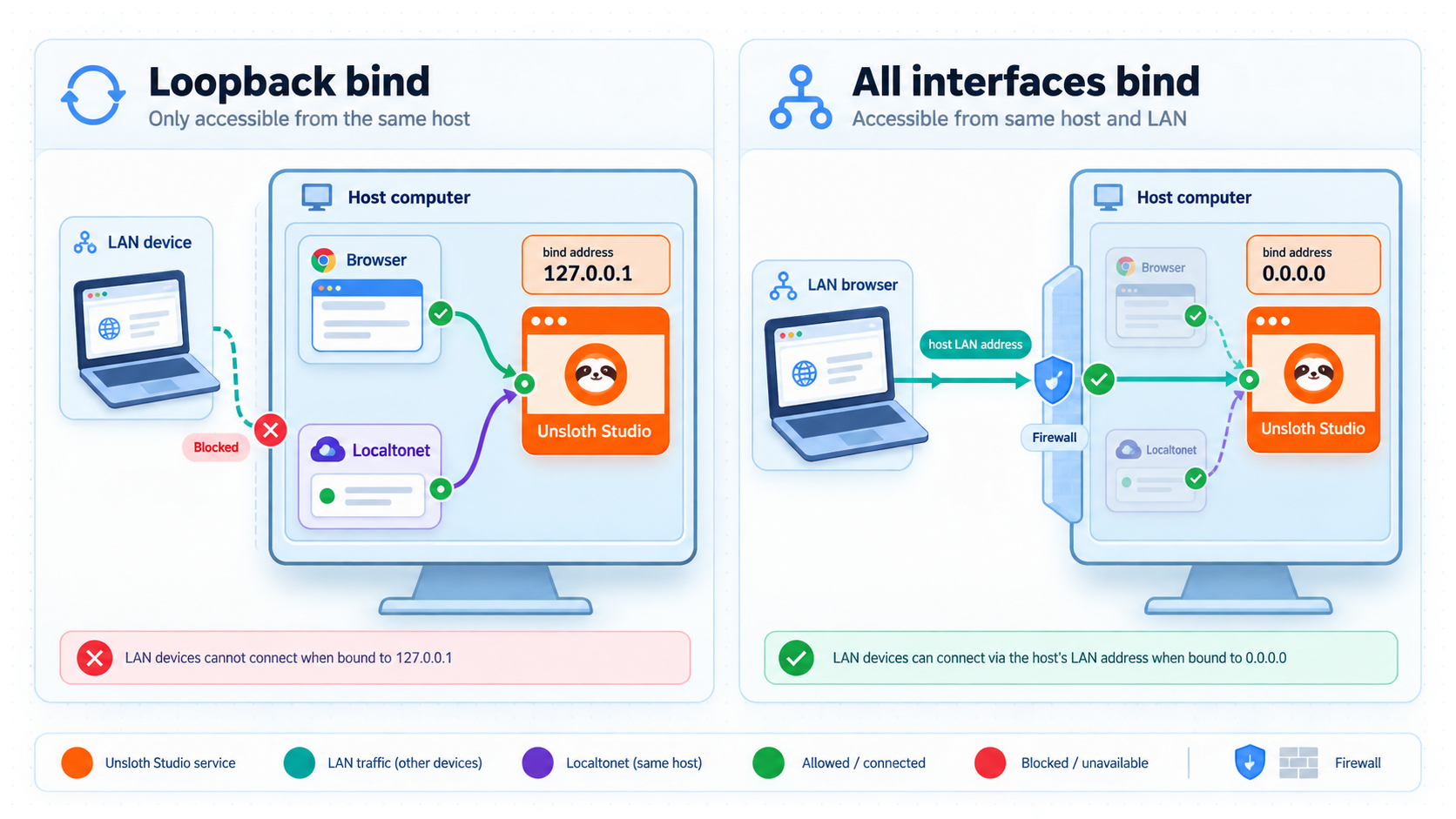Viewport: 1456px width, 819px height.
Task: Click the bind address 127.0.0.1 box
Action: click(x=596, y=265)
